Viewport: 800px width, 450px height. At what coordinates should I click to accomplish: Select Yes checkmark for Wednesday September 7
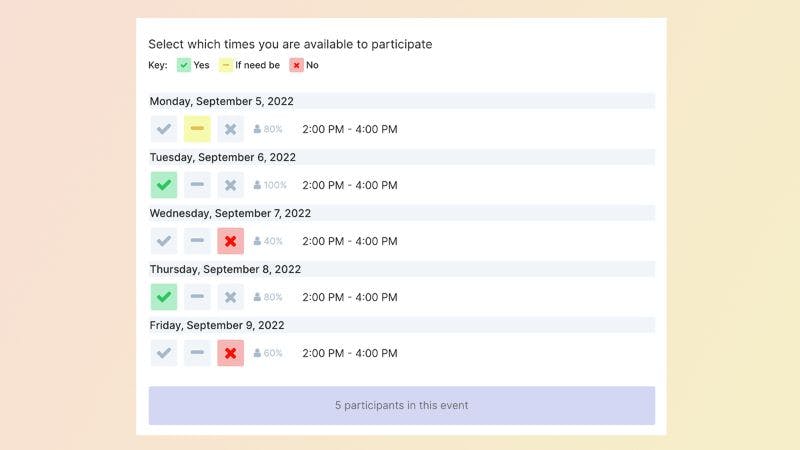pyautogui.click(x=164, y=241)
